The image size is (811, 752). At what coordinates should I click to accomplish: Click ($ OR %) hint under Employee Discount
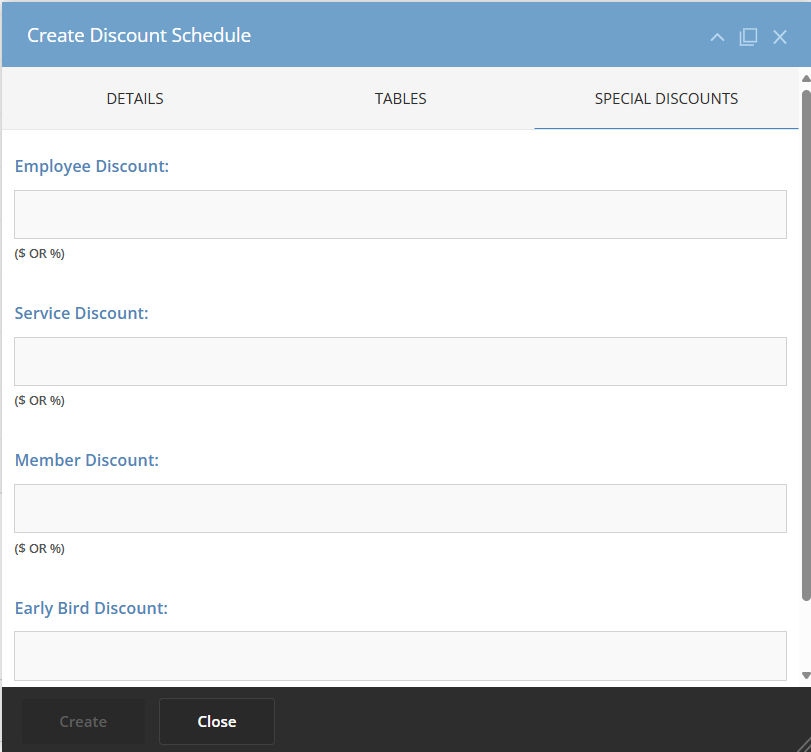[x=40, y=253]
